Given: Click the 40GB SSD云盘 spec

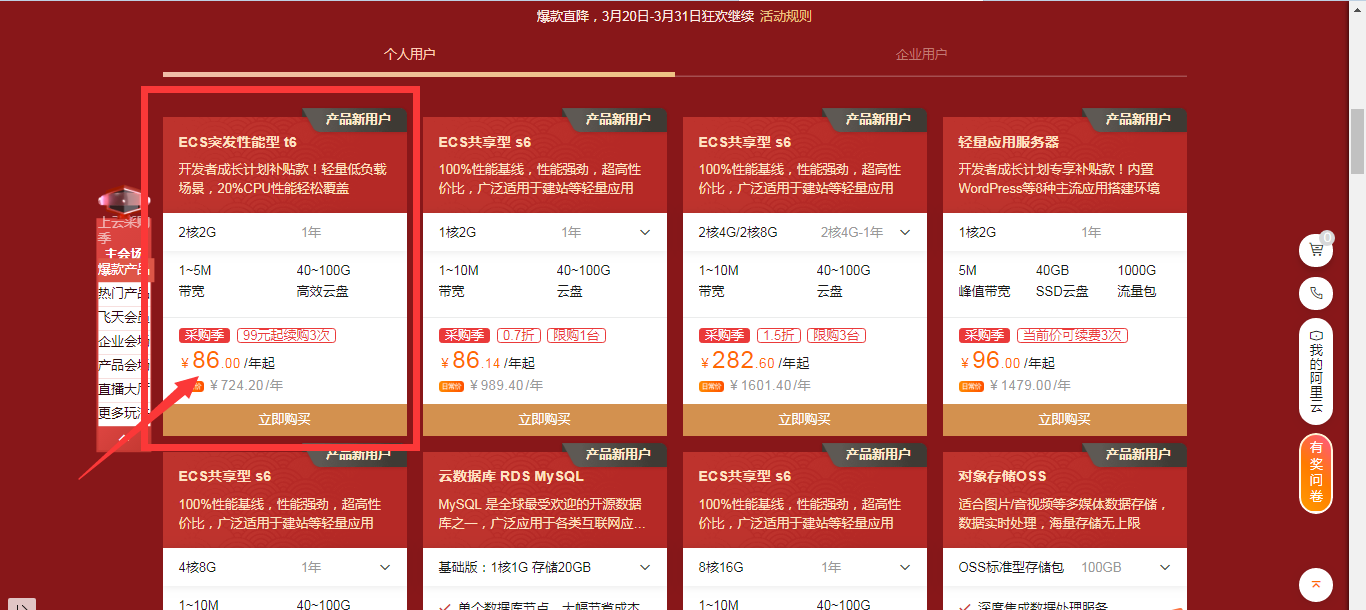Looking at the screenshot, I should [x=1061, y=281].
